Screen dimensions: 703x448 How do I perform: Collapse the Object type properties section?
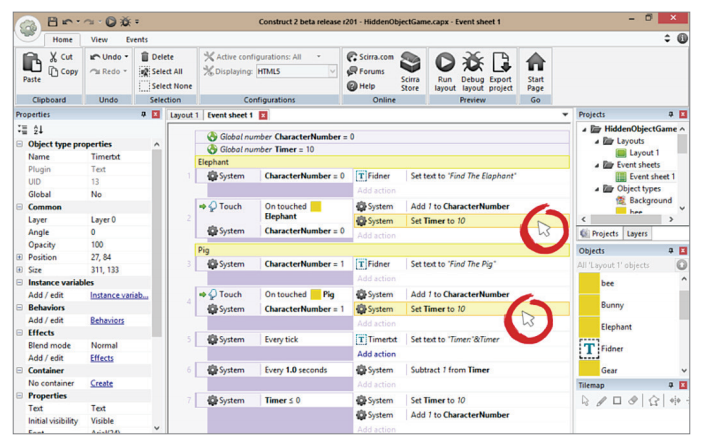click(20, 144)
